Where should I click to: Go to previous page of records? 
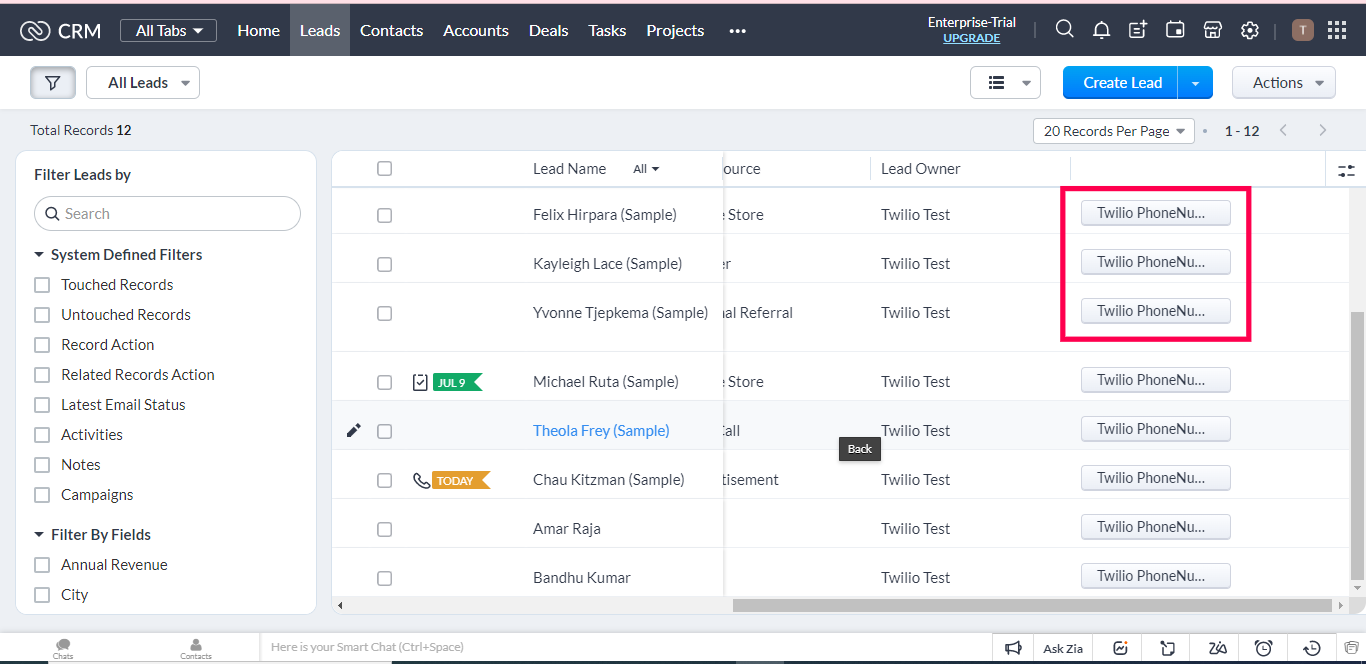pyautogui.click(x=1284, y=130)
